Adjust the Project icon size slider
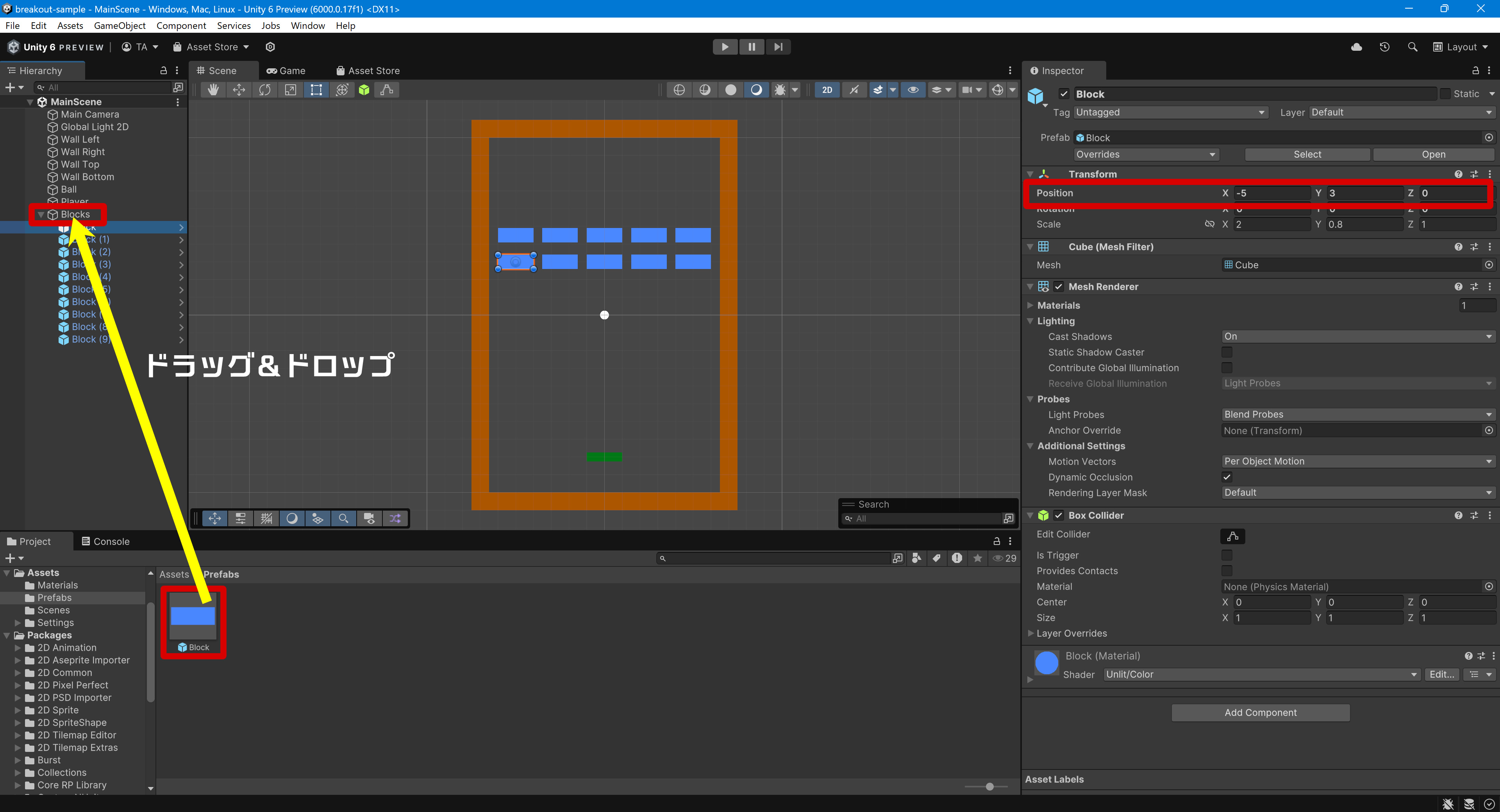1500x812 pixels. pos(989,786)
